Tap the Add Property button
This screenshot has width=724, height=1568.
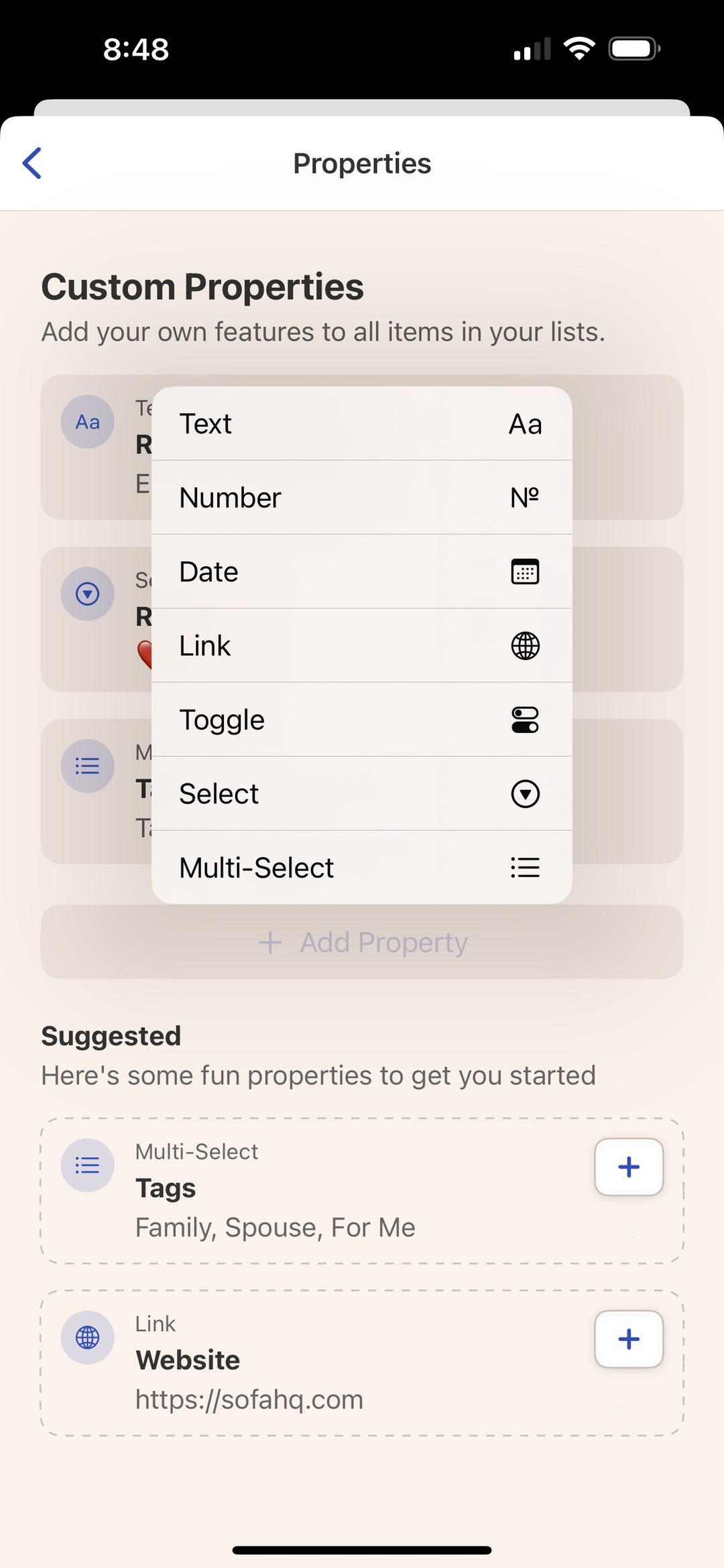362,942
